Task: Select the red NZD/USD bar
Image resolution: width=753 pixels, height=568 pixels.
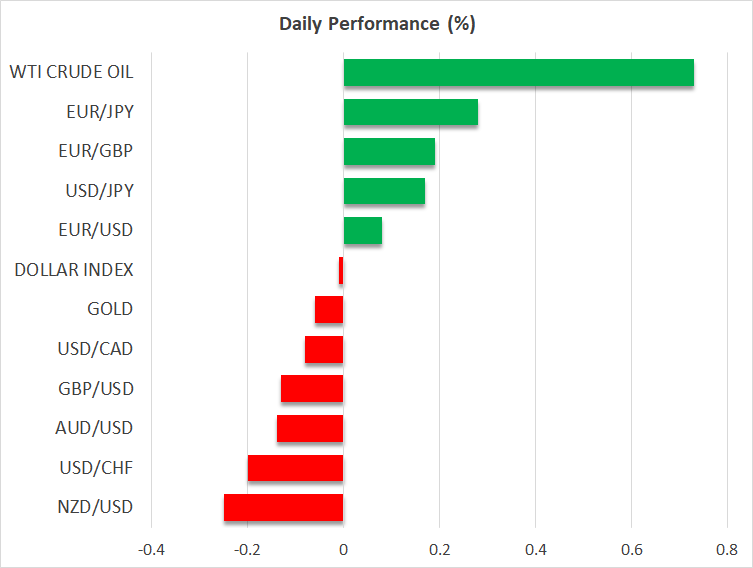Action: (x=283, y=507)
